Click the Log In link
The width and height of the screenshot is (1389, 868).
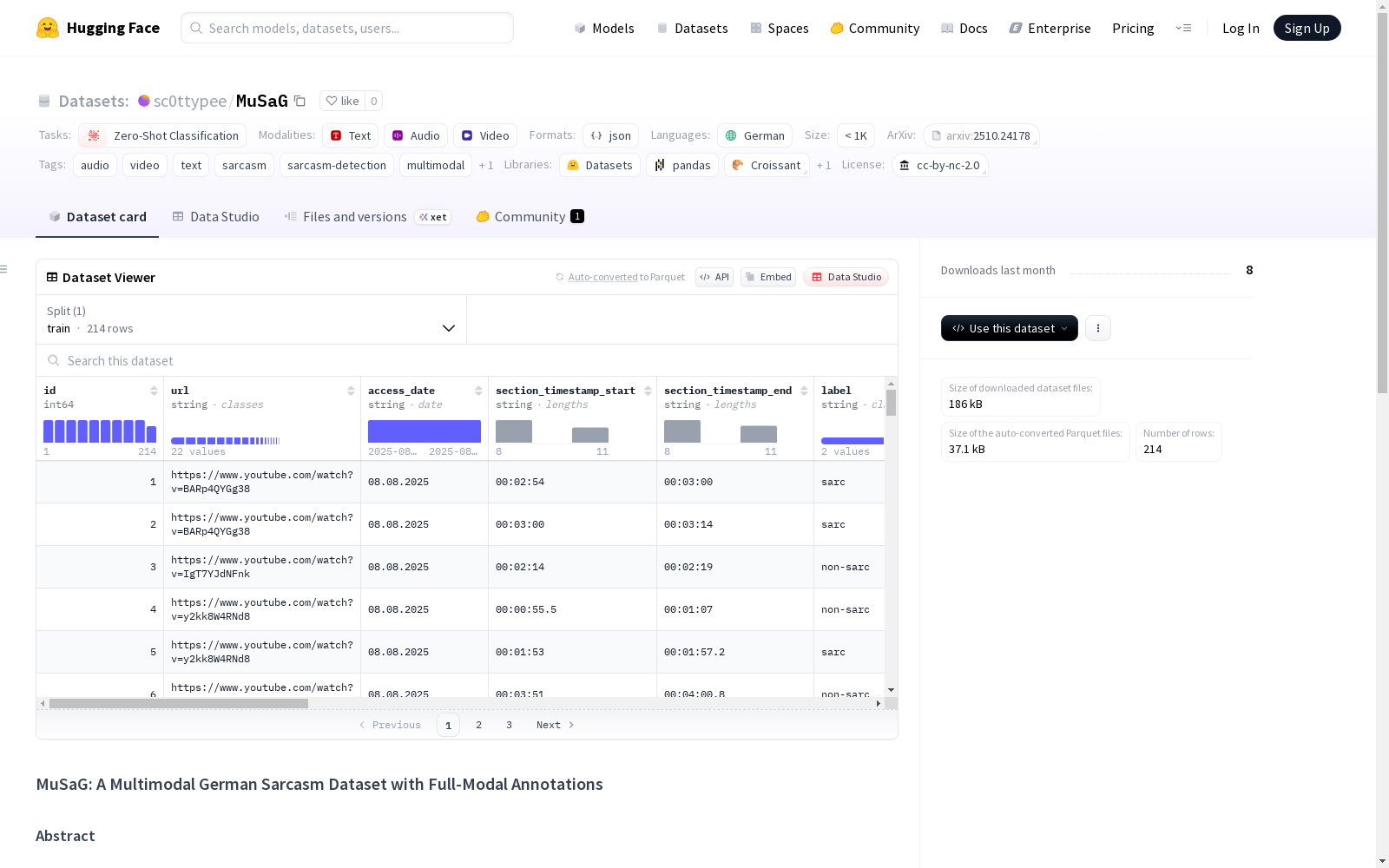tap(1241, 28)
